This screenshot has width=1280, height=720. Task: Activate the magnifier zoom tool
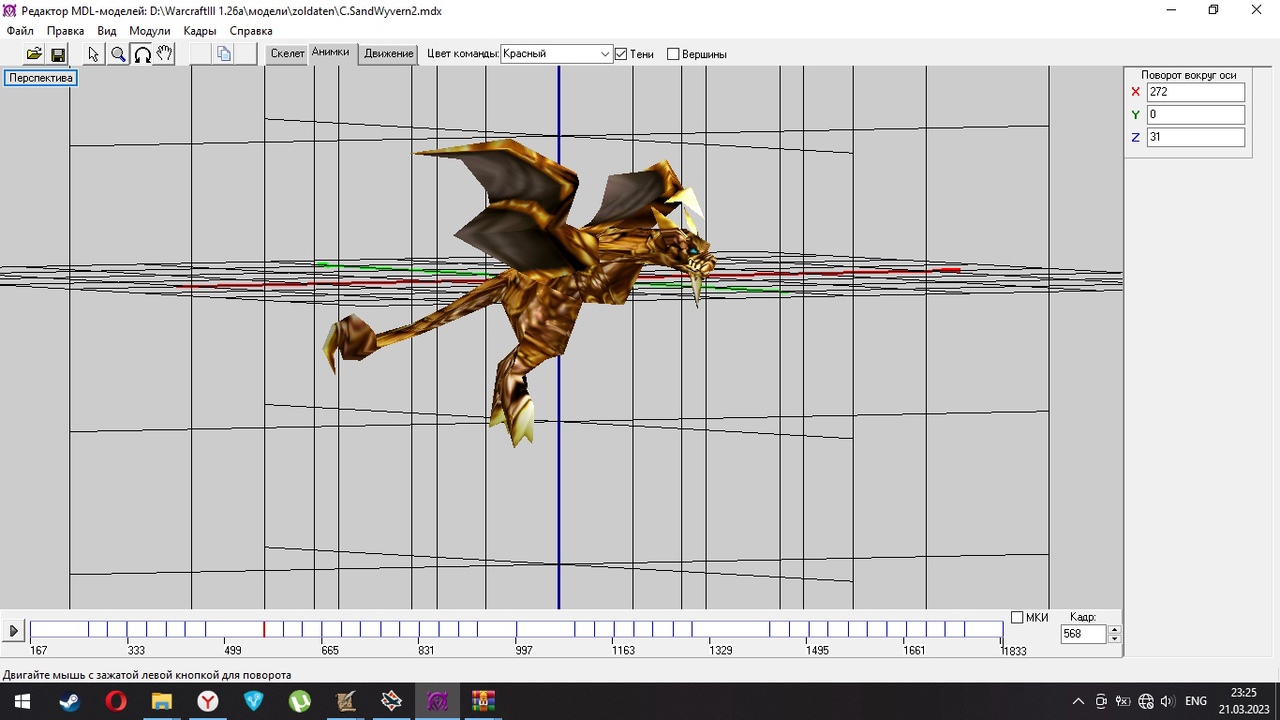[118, 54]
